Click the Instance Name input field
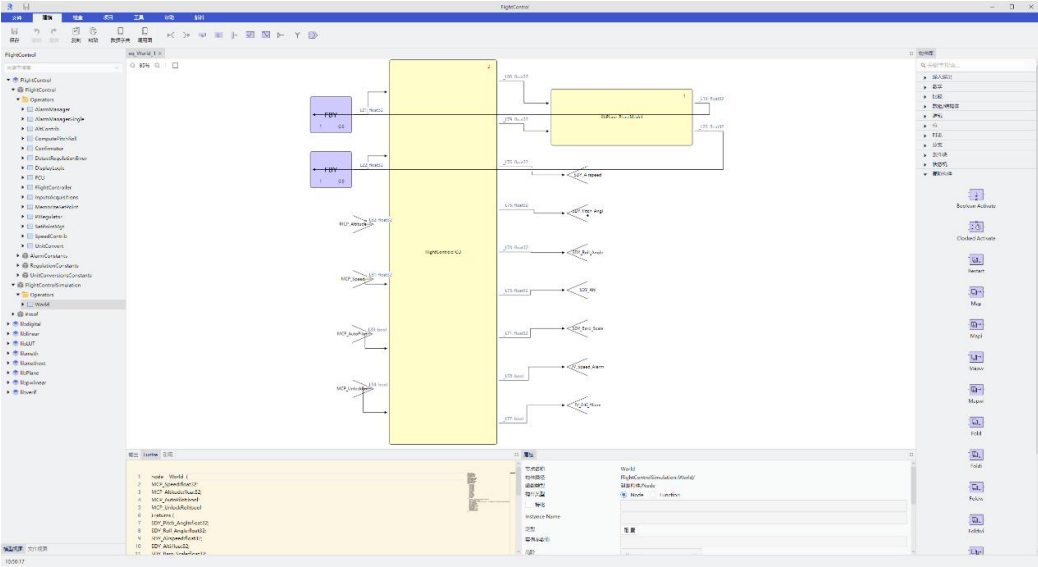 [x=763, y=517]
